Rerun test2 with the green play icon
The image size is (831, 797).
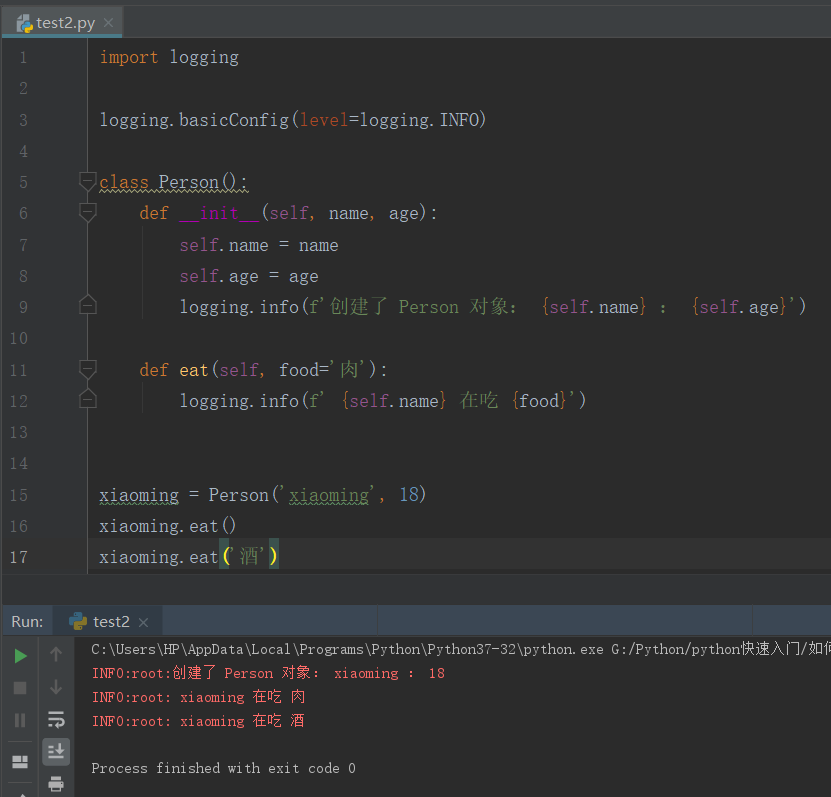[x=20, y=656]
